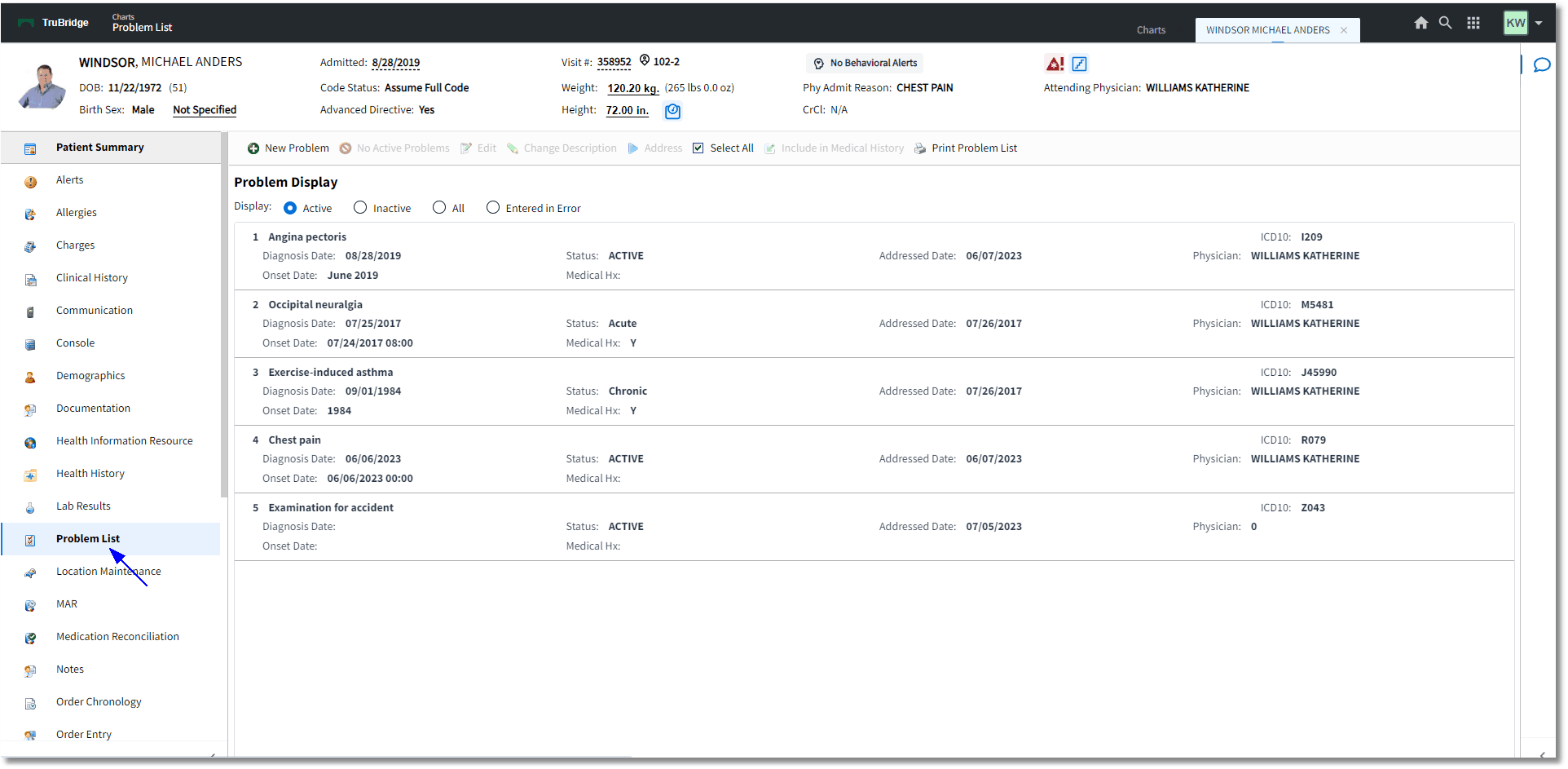
Task: Click ICD10 code M5481
Action: click(1317, 305)
